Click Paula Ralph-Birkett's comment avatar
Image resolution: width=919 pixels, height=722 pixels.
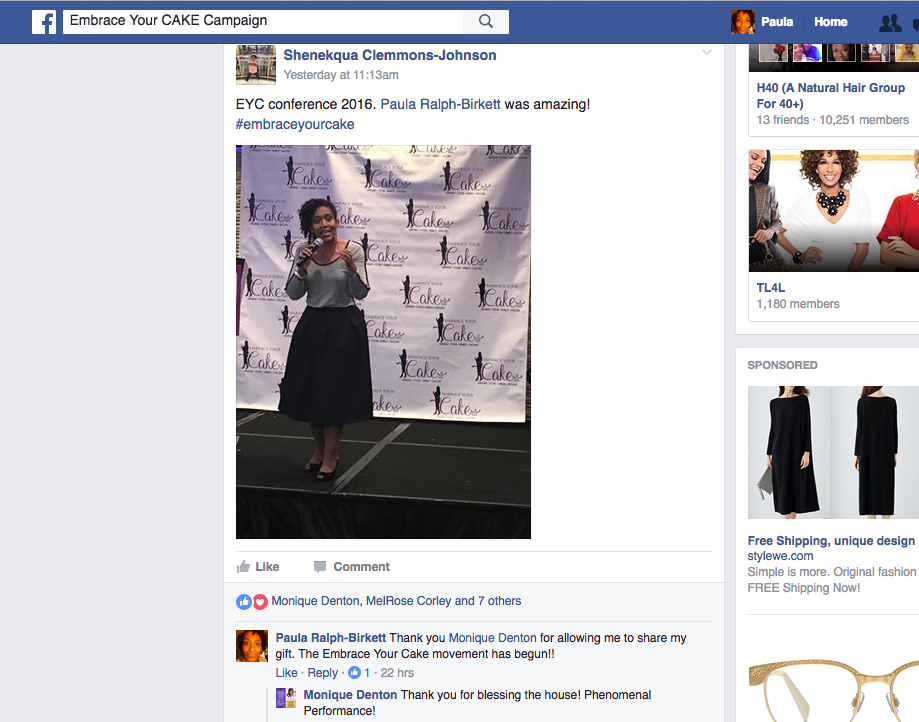(x=252, y=646)
